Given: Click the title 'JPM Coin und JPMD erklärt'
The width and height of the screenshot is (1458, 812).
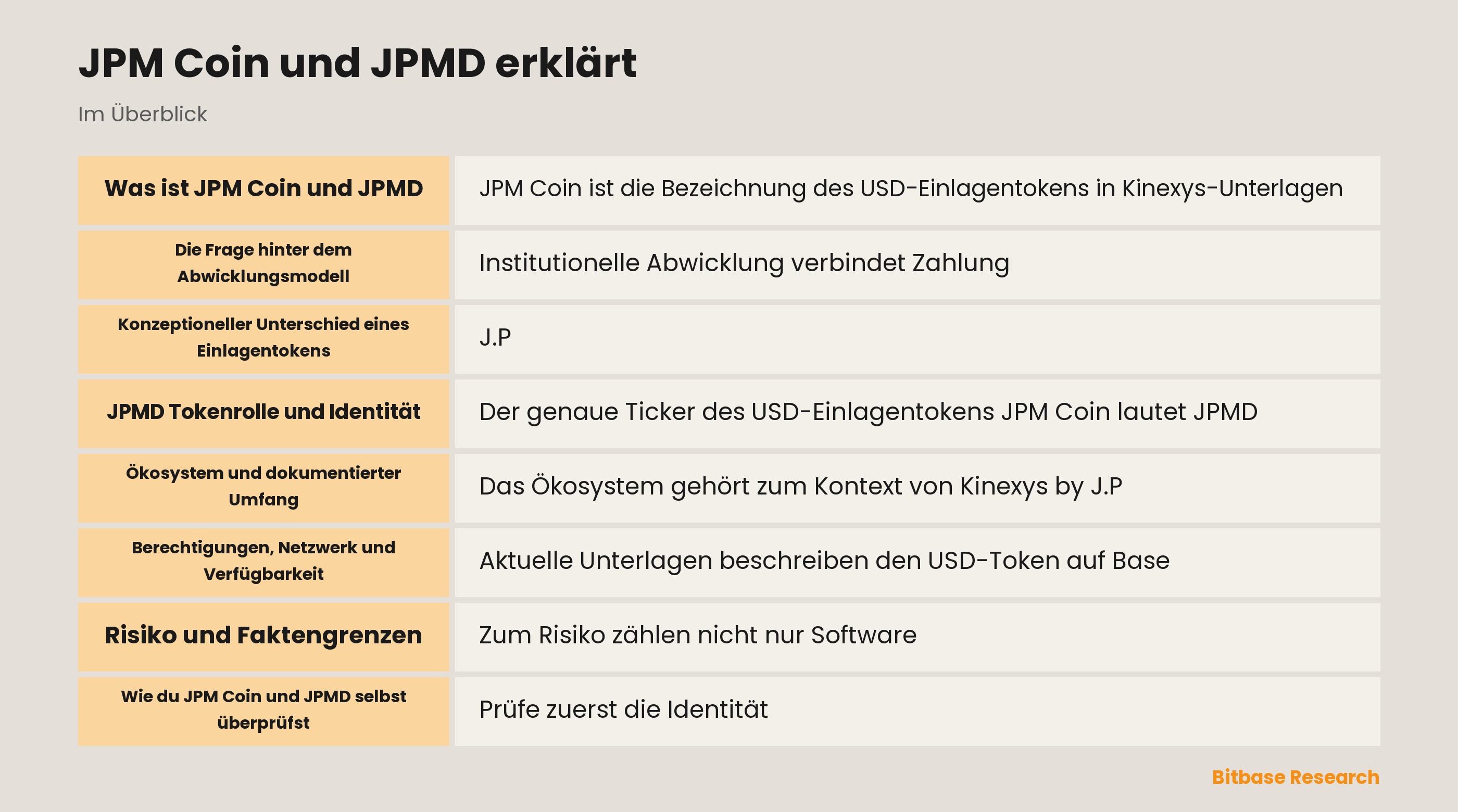Looking at the screenshot, I should 357,62.
